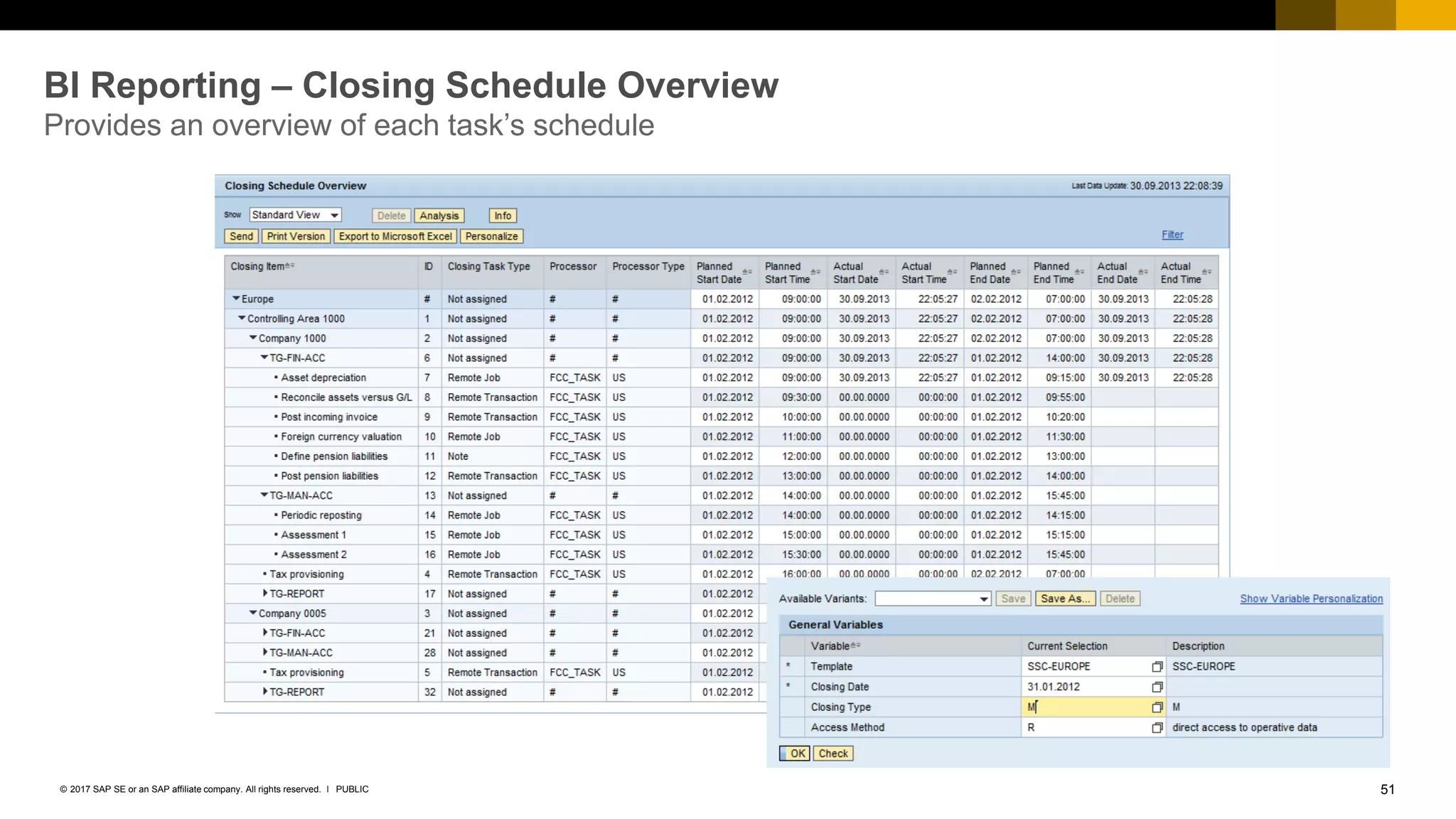The width and height of the screenshot is (1456, 819).
Task: Sort the Planned End Time column
Action: pos(1079,272)
